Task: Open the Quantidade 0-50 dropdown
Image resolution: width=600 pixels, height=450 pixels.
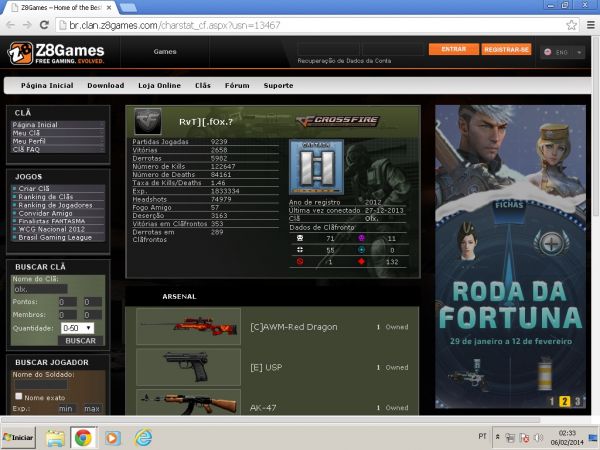Action: point(77,328)
